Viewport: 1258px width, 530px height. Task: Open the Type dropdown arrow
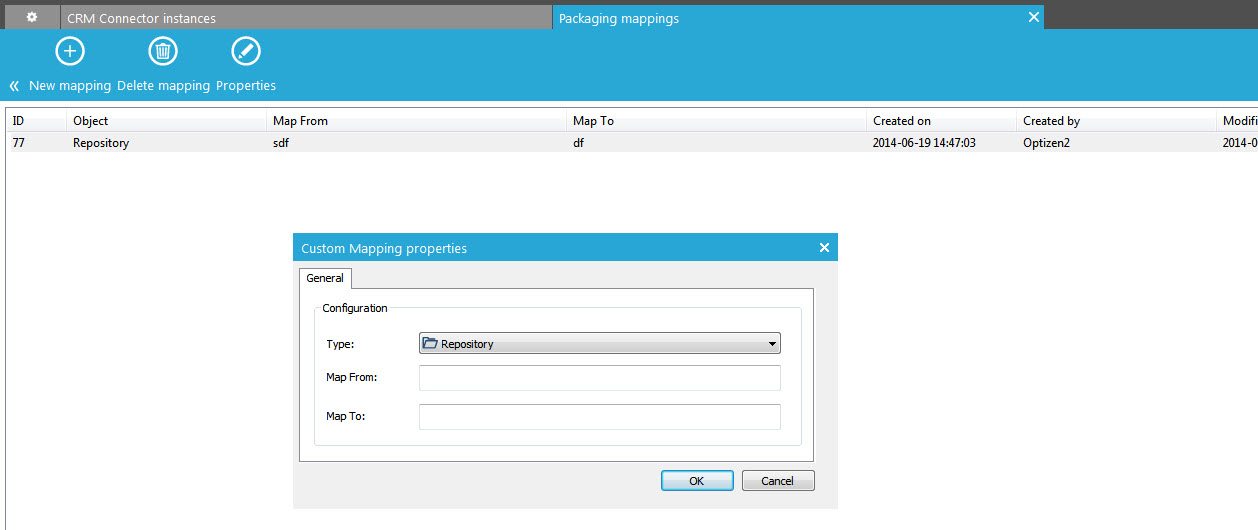(771, 344)
